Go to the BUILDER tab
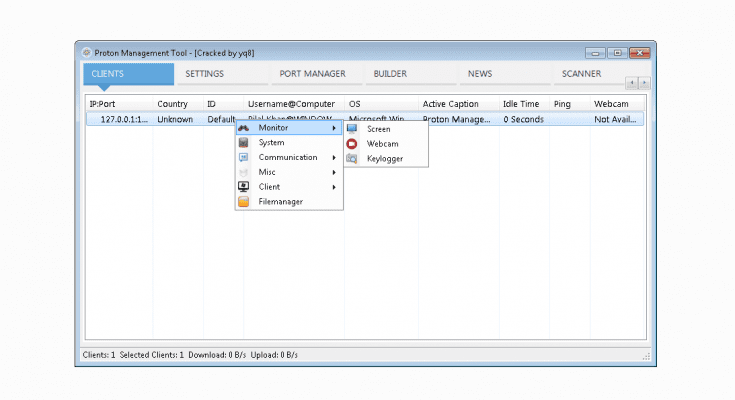The height and width of the screenshot is (400, 735). 390,74
